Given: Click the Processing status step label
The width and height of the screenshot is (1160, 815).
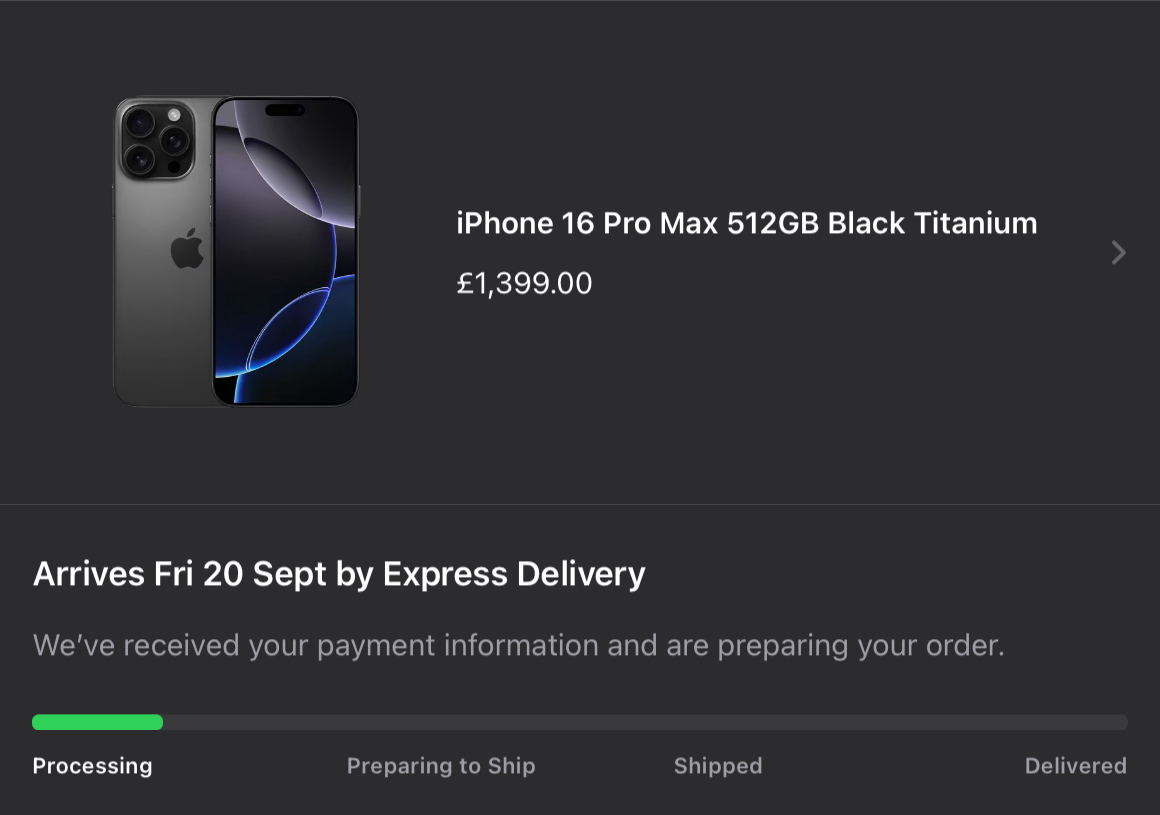Looking at the screenshot, I should click(x=92, y=766).
